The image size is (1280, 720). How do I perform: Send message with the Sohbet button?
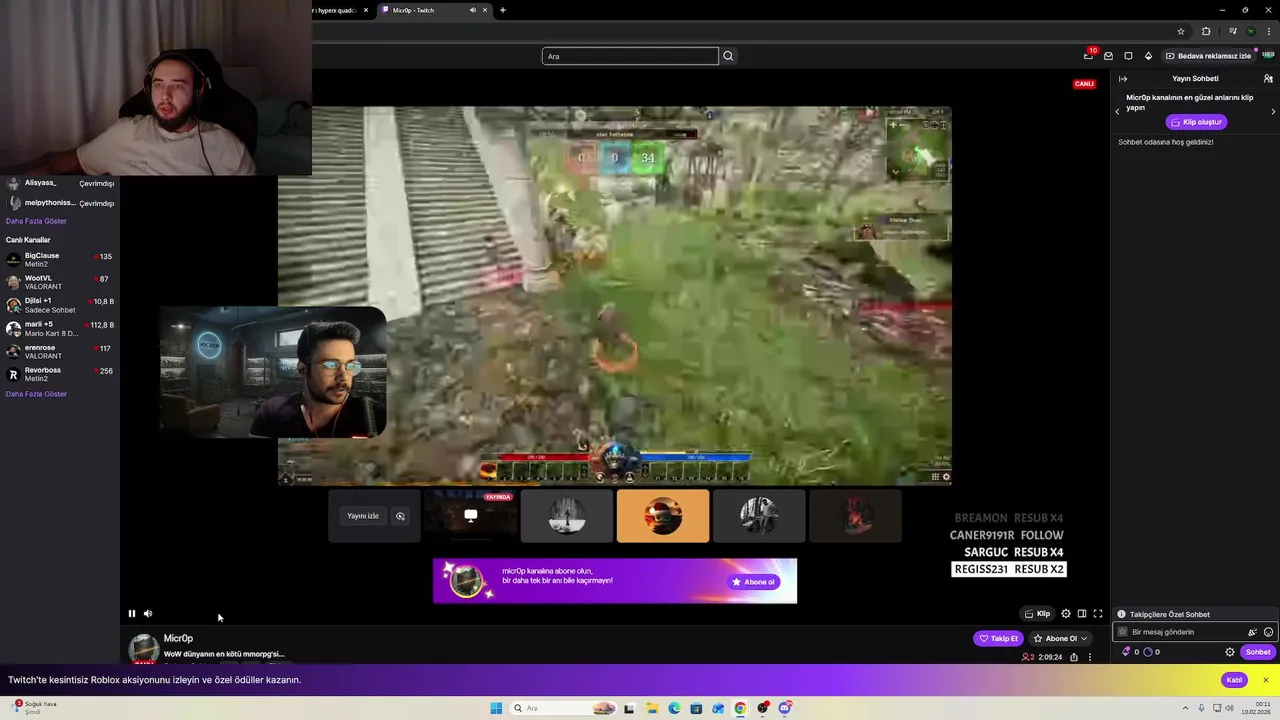click(1258, 652)
